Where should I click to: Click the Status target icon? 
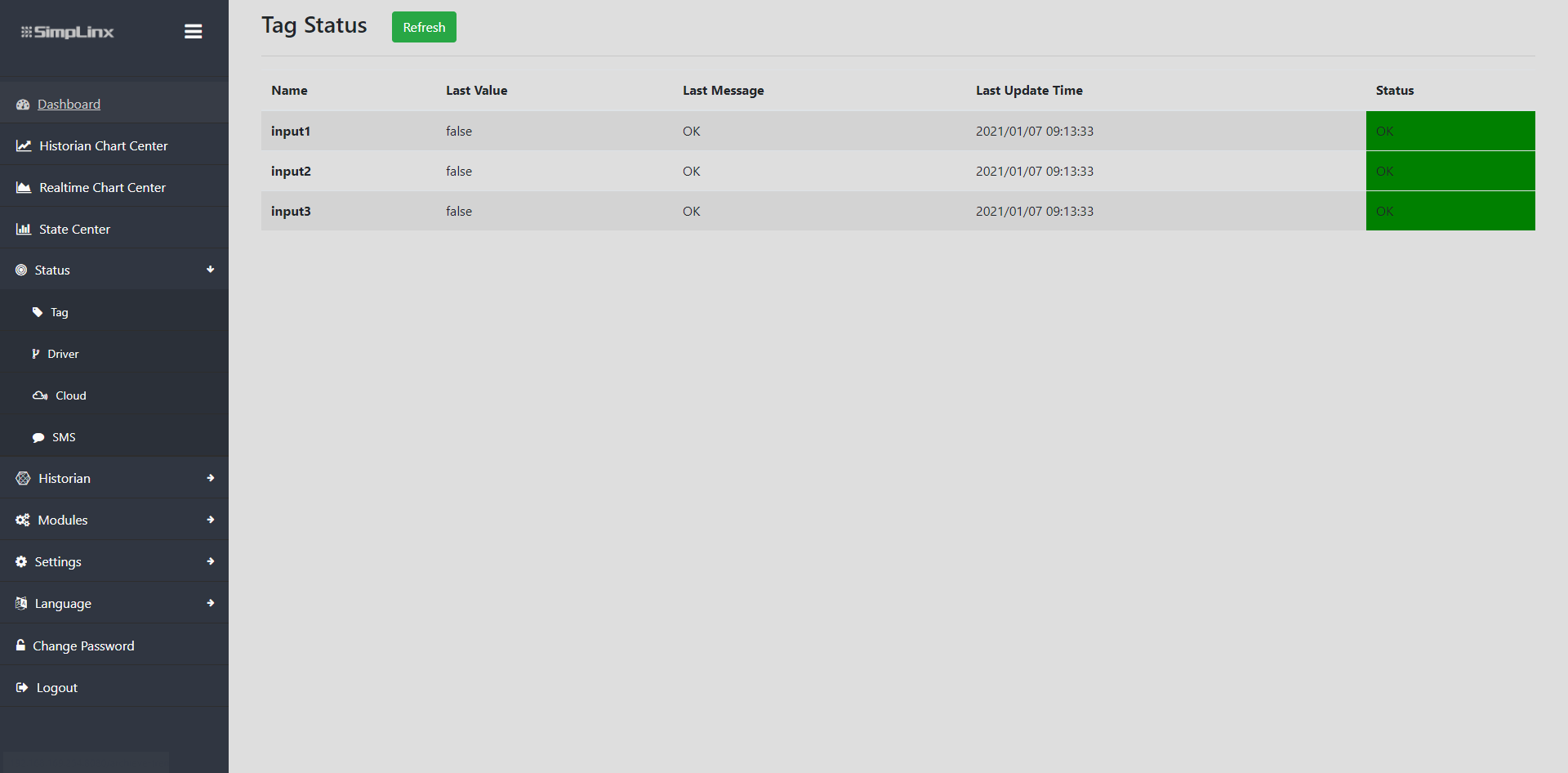coord(21,270)
